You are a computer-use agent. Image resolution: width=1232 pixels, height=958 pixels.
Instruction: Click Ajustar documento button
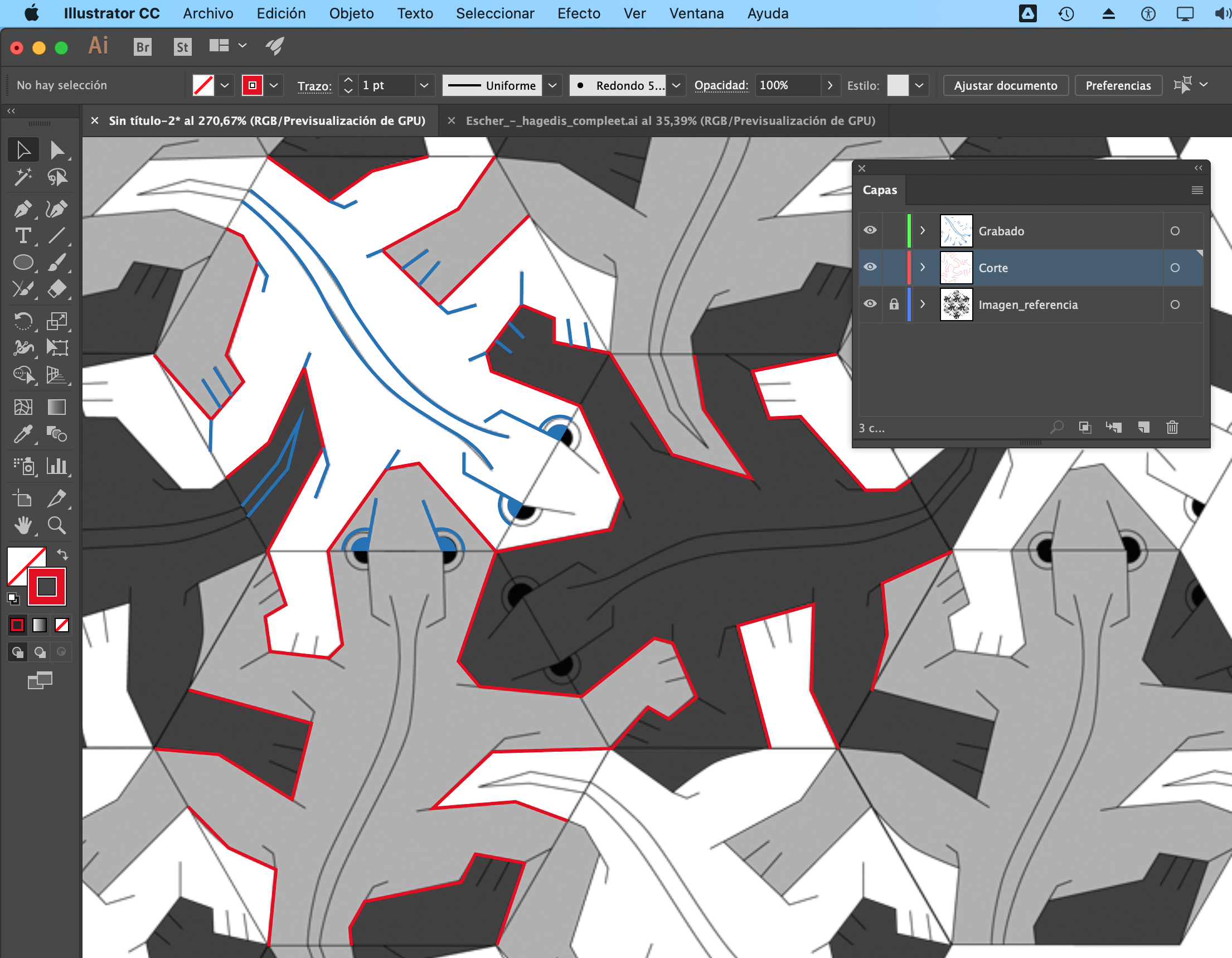1006,86
